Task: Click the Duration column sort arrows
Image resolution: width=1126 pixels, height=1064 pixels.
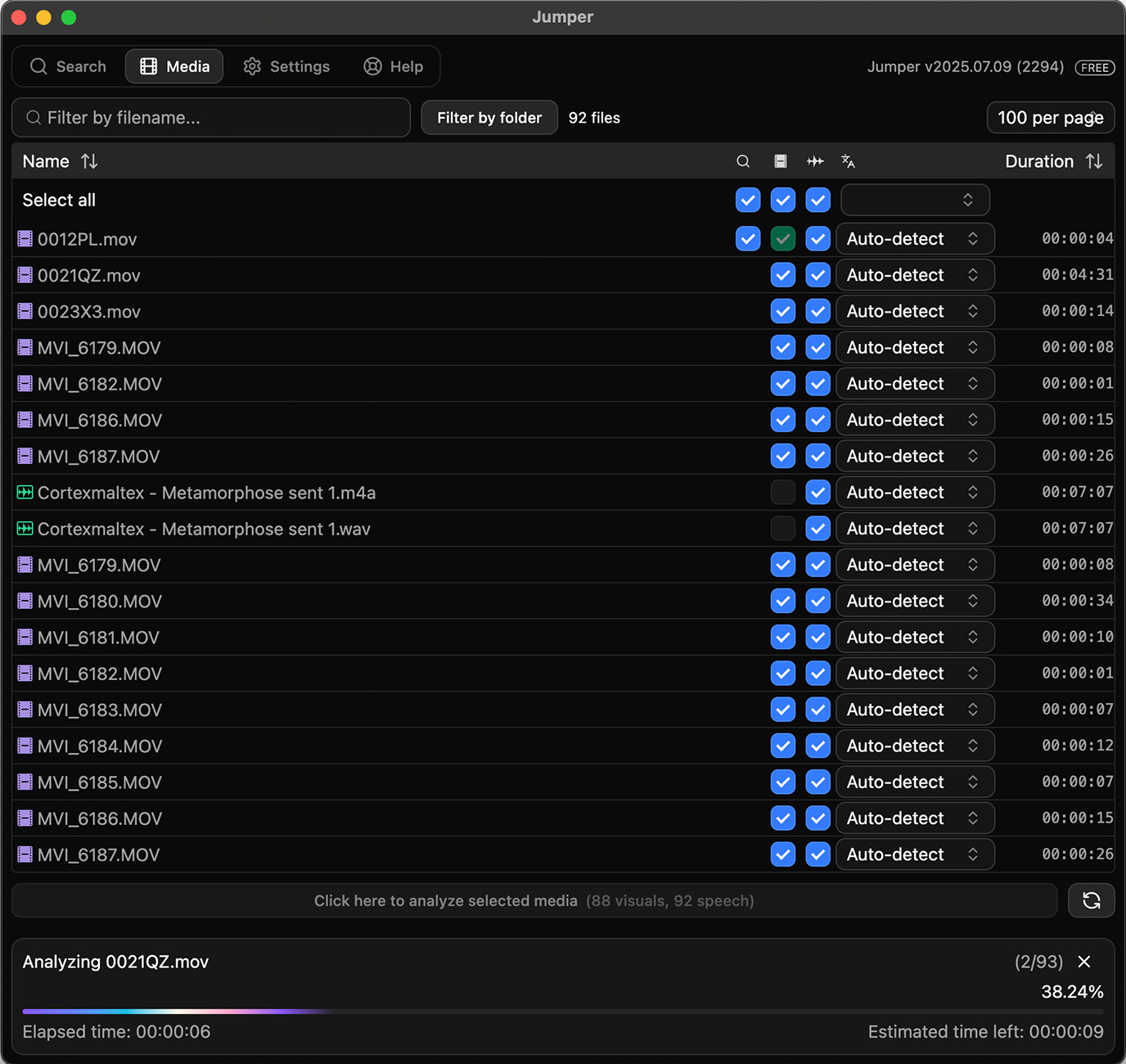Action: (1094, 161)
